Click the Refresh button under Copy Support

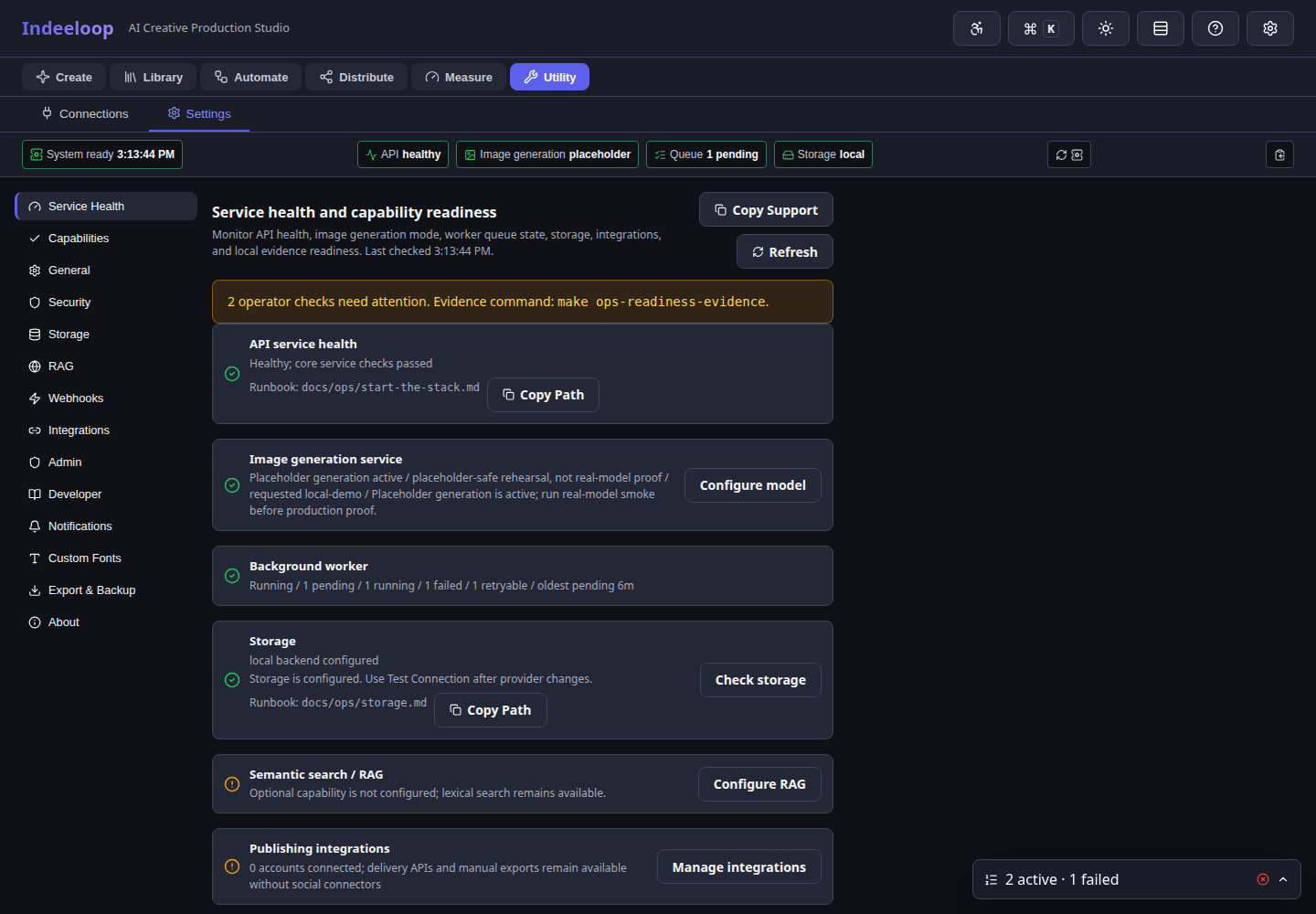(785, 251)
